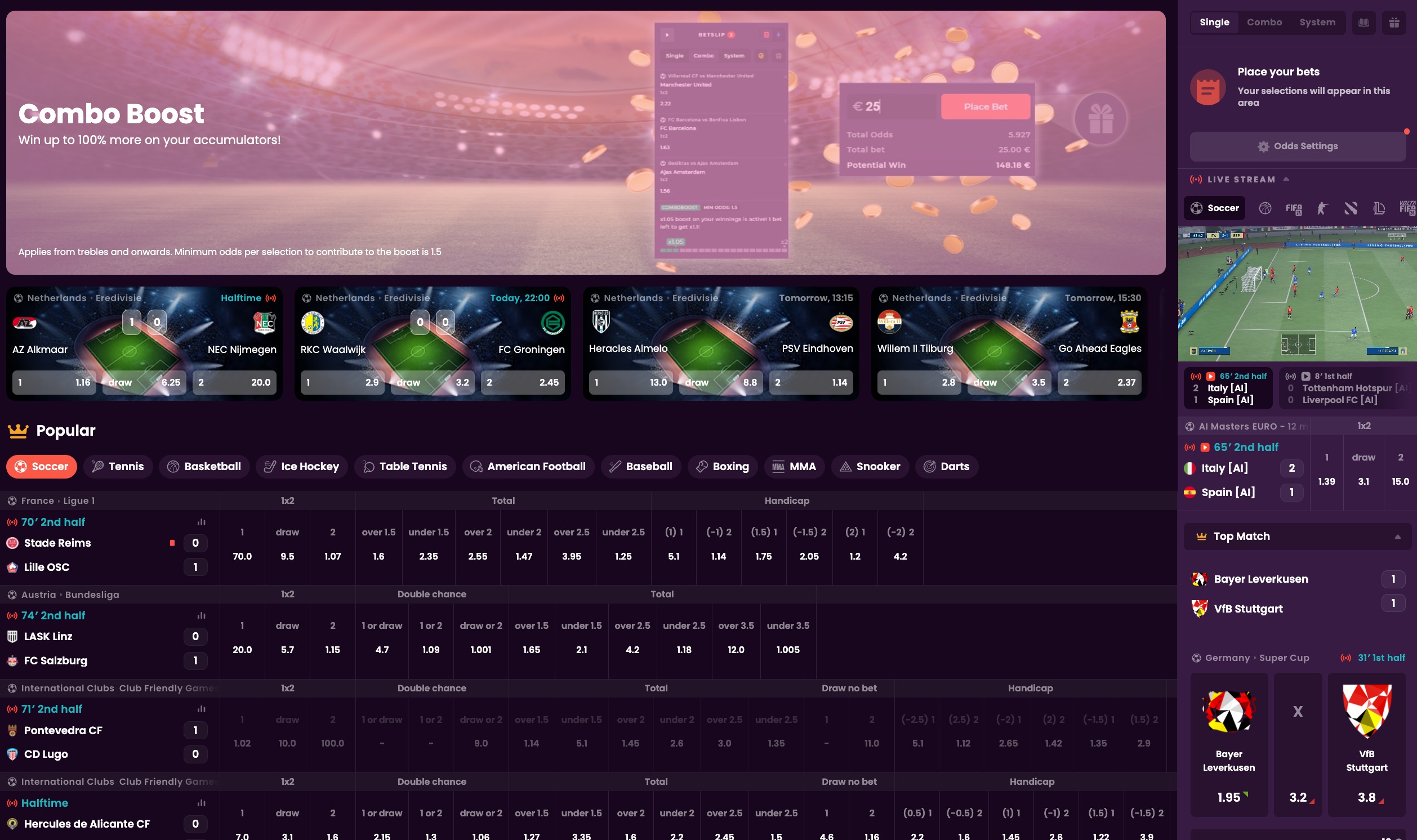Click the RKC Waalwijk club logo
This screenshot has height=840, width=1417.
point(313,323)
